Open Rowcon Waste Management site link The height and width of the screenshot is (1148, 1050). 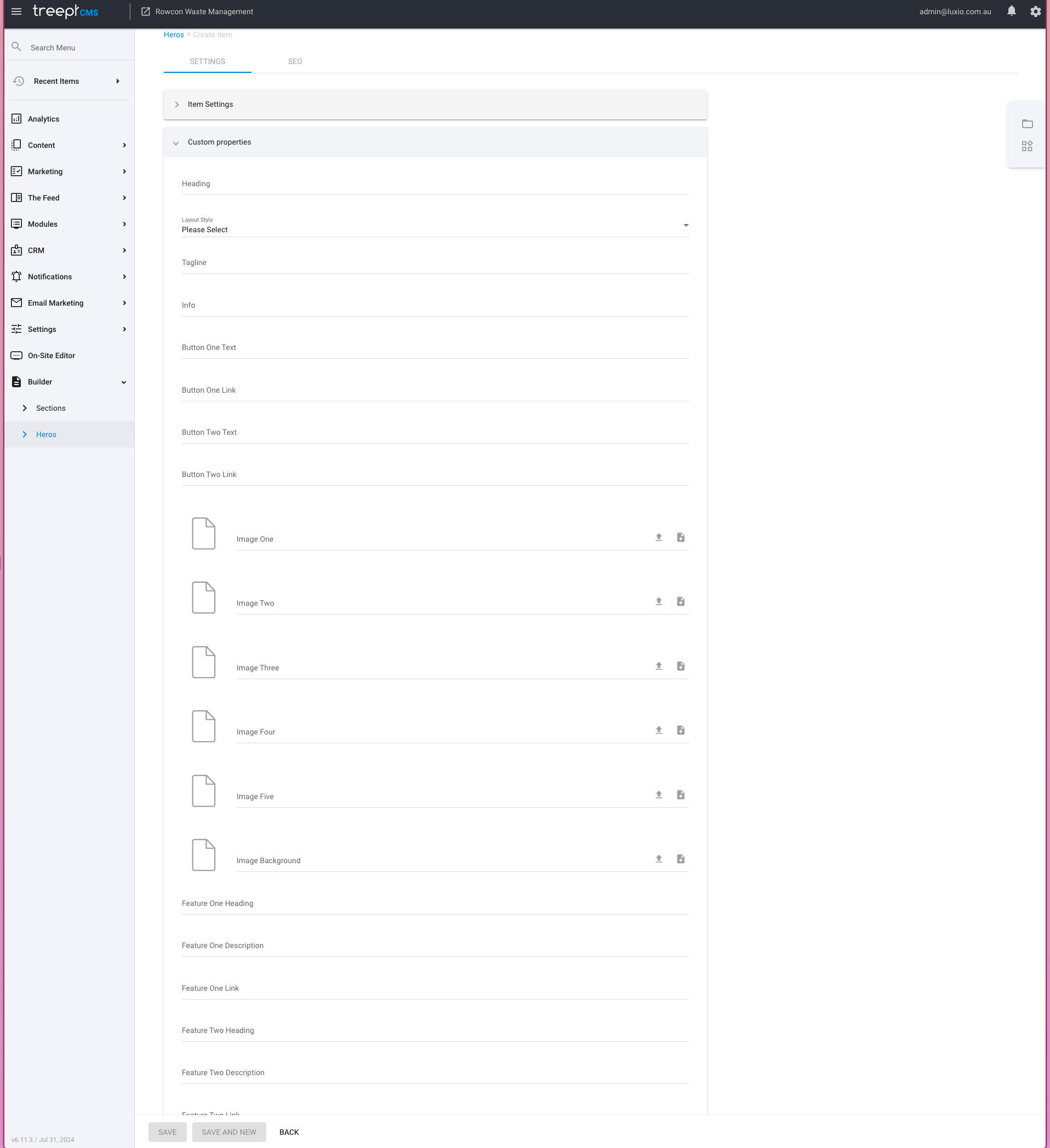coord(204,12)
